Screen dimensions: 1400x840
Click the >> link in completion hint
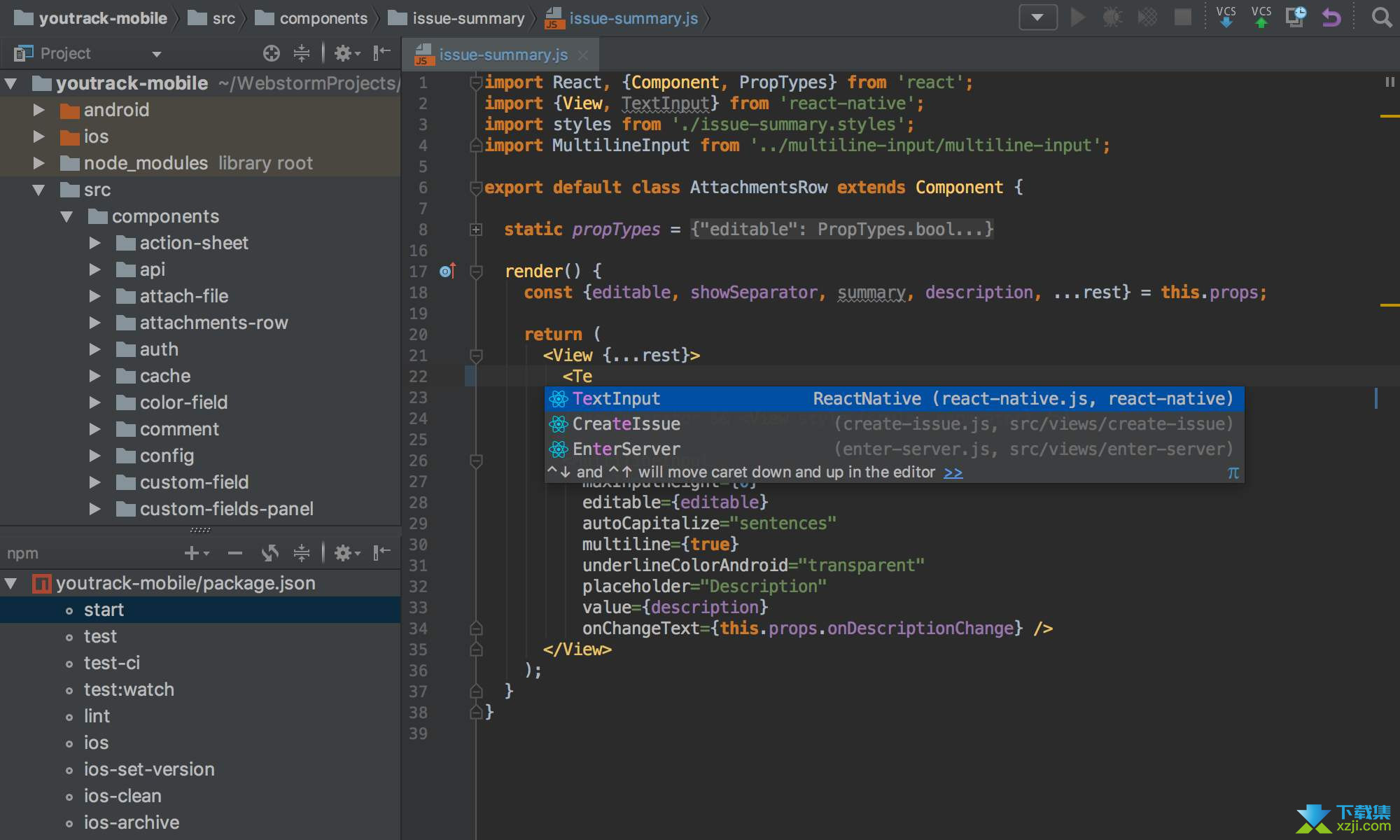(x=953, y=472)
